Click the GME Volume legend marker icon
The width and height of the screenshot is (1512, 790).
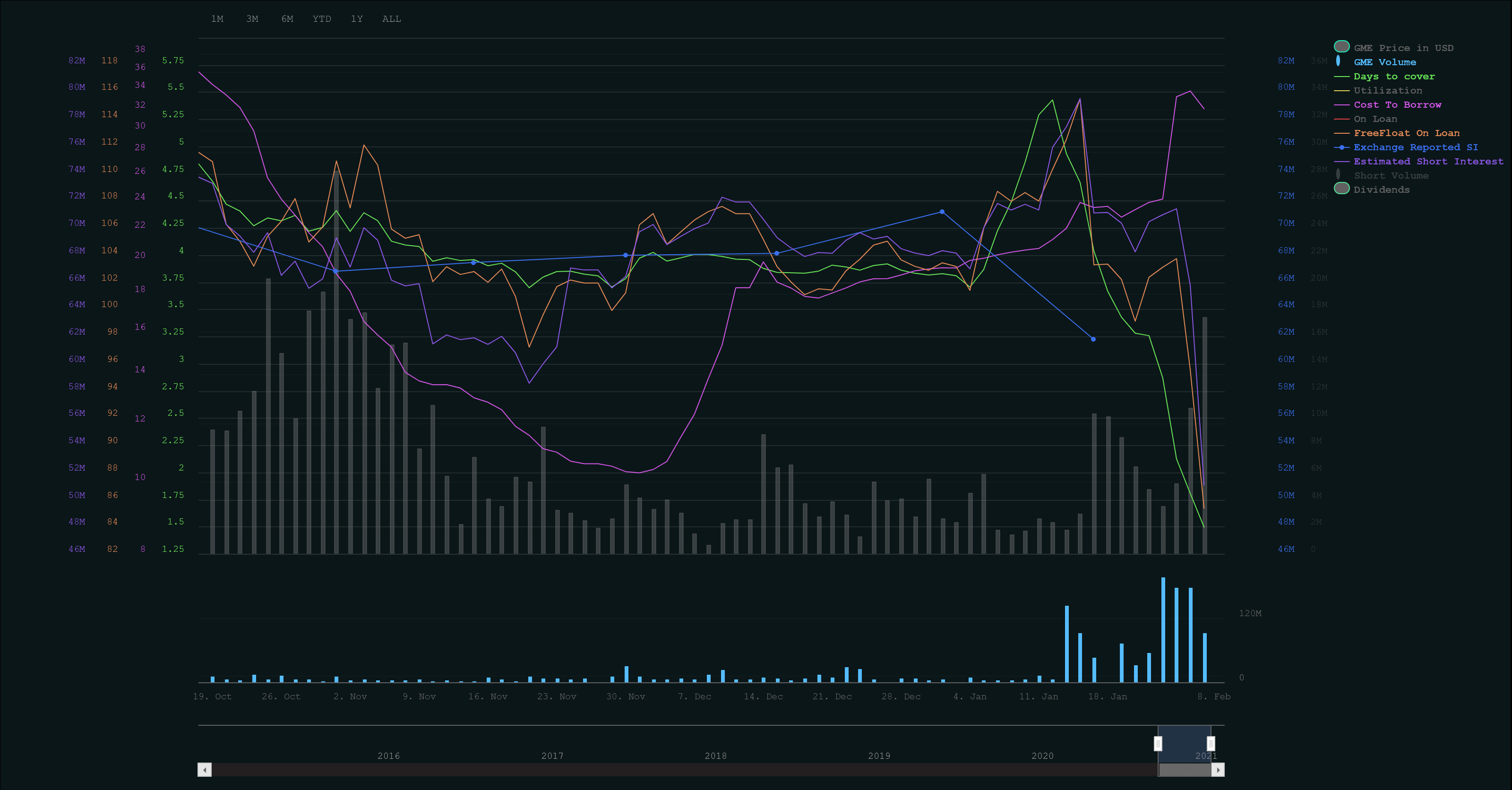(x=1338, y=61)
